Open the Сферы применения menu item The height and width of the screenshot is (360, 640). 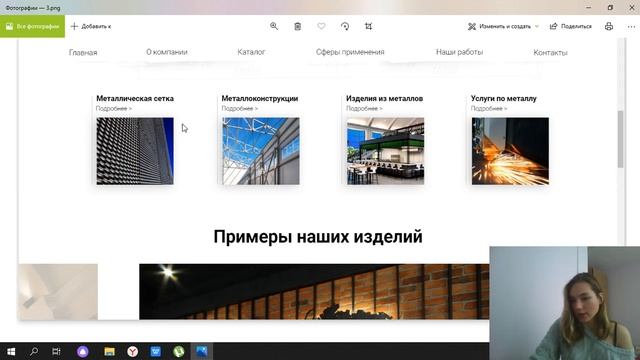[350, 52]
